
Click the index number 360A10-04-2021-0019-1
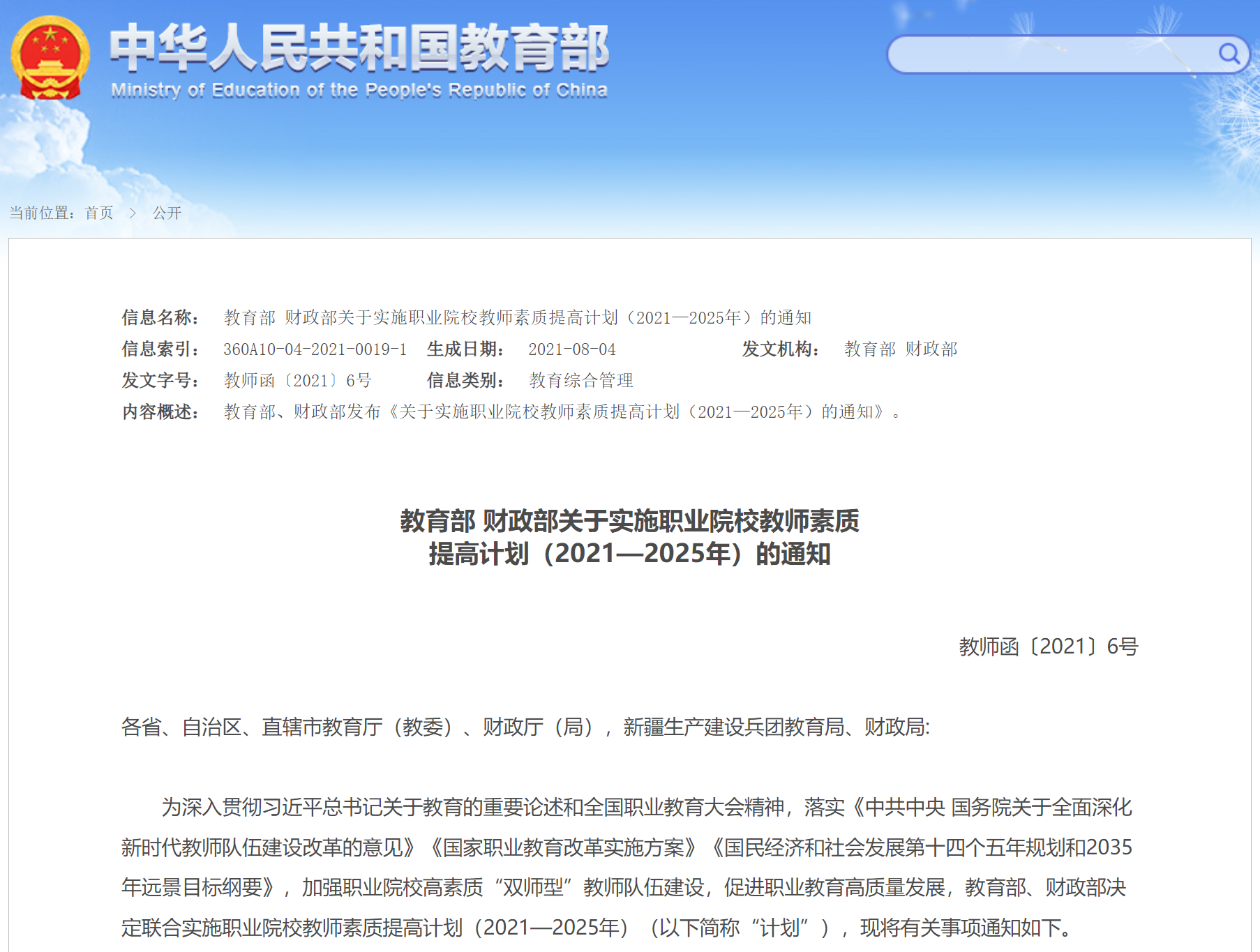[315, 349]
